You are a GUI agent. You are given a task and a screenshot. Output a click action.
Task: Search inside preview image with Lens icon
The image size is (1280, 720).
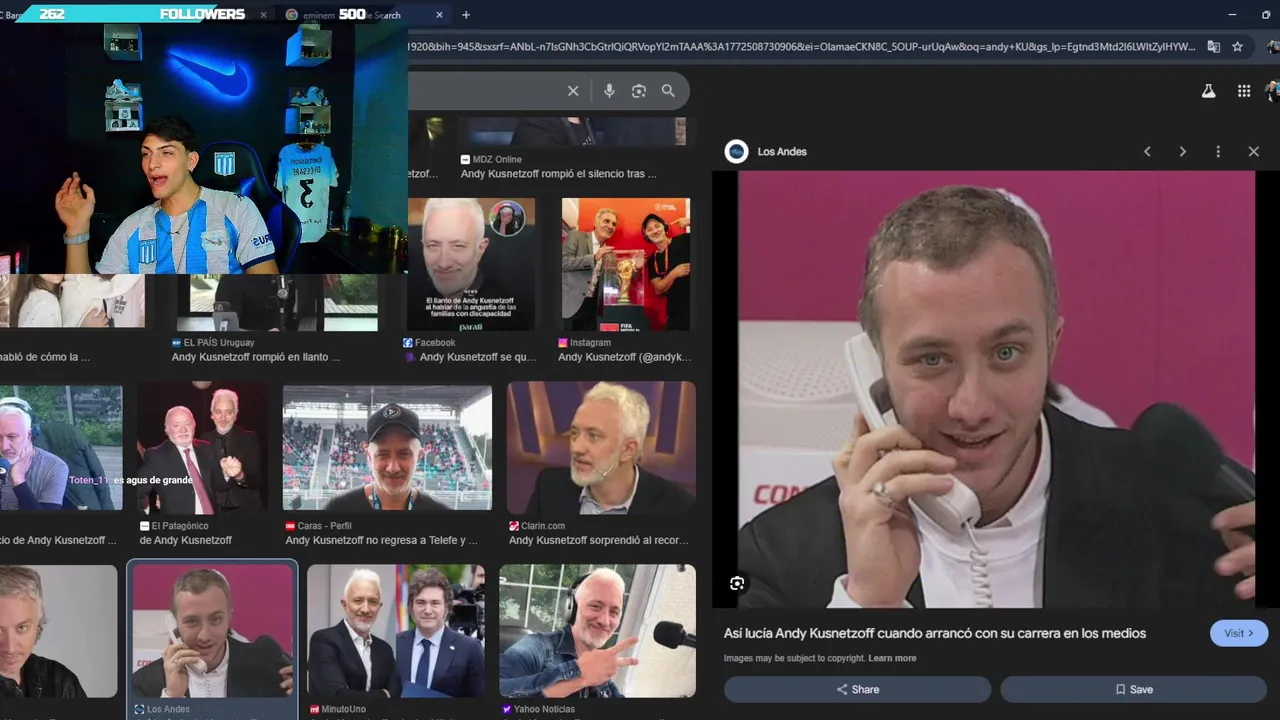pos(737,584)
